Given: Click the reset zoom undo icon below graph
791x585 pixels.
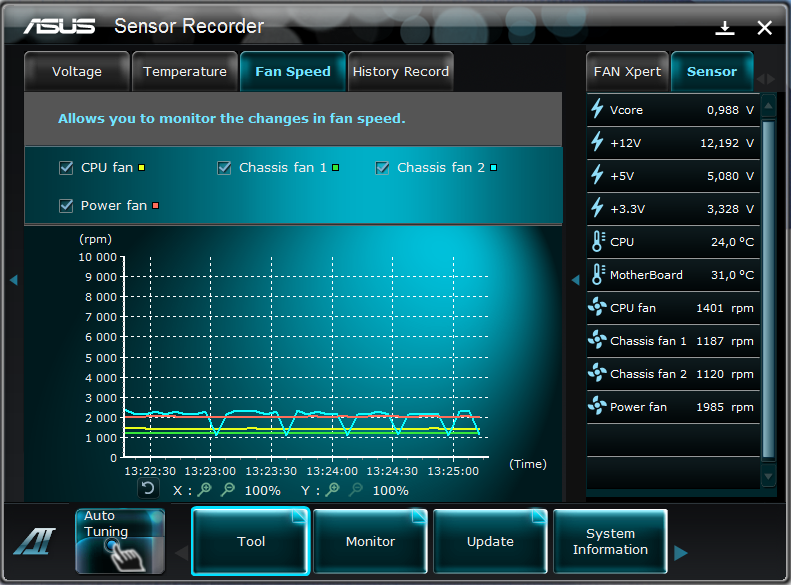Looking at the screenshot, I should point(148,488).
